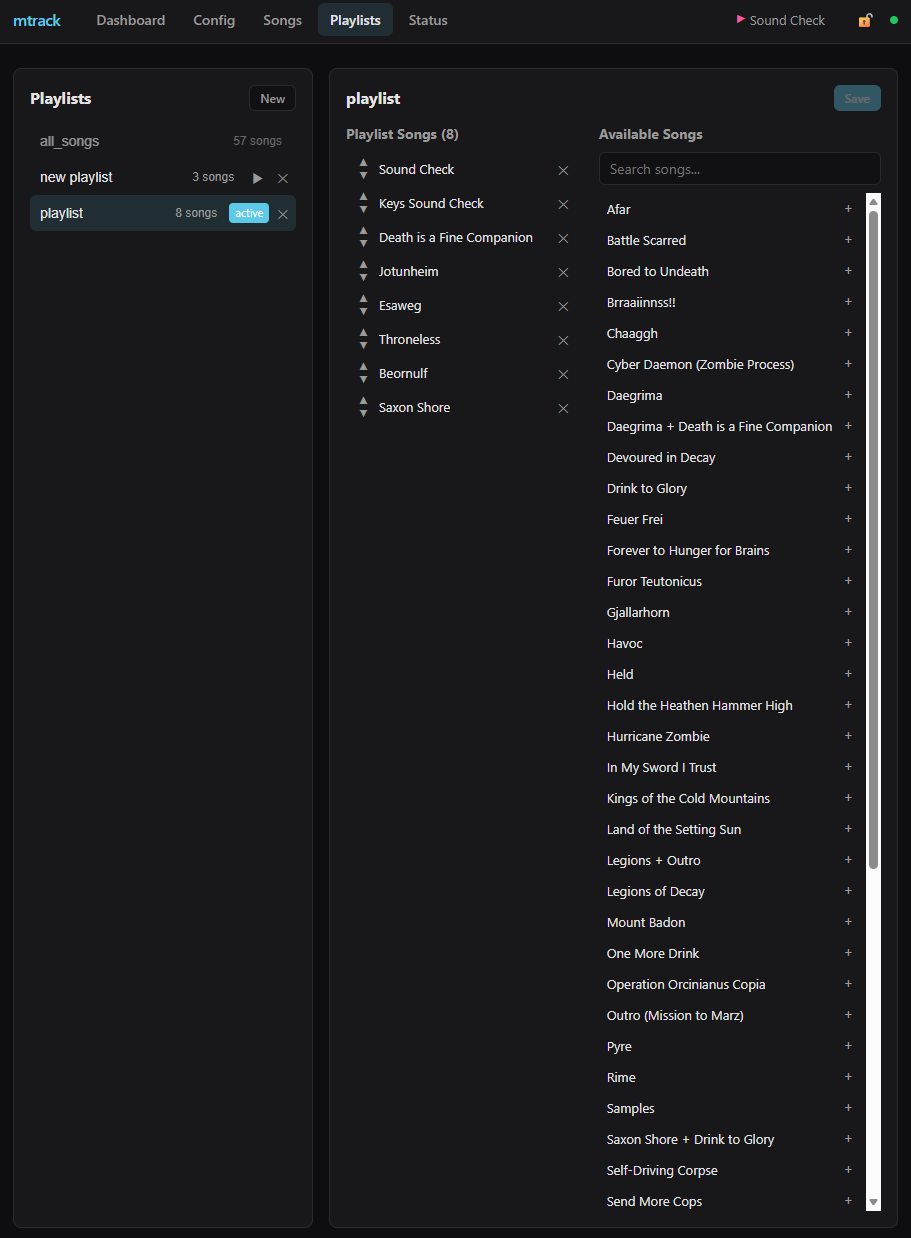Click the "Search songs..." input field
Screen dimensions: 911x1238
click(x=739, y=168)
